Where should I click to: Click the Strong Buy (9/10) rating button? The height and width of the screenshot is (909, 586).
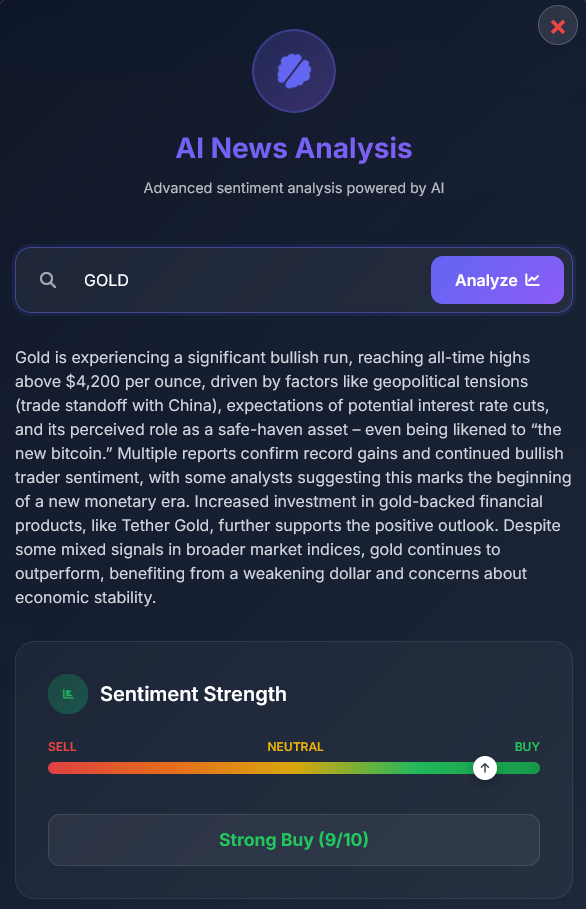point(293,840)
